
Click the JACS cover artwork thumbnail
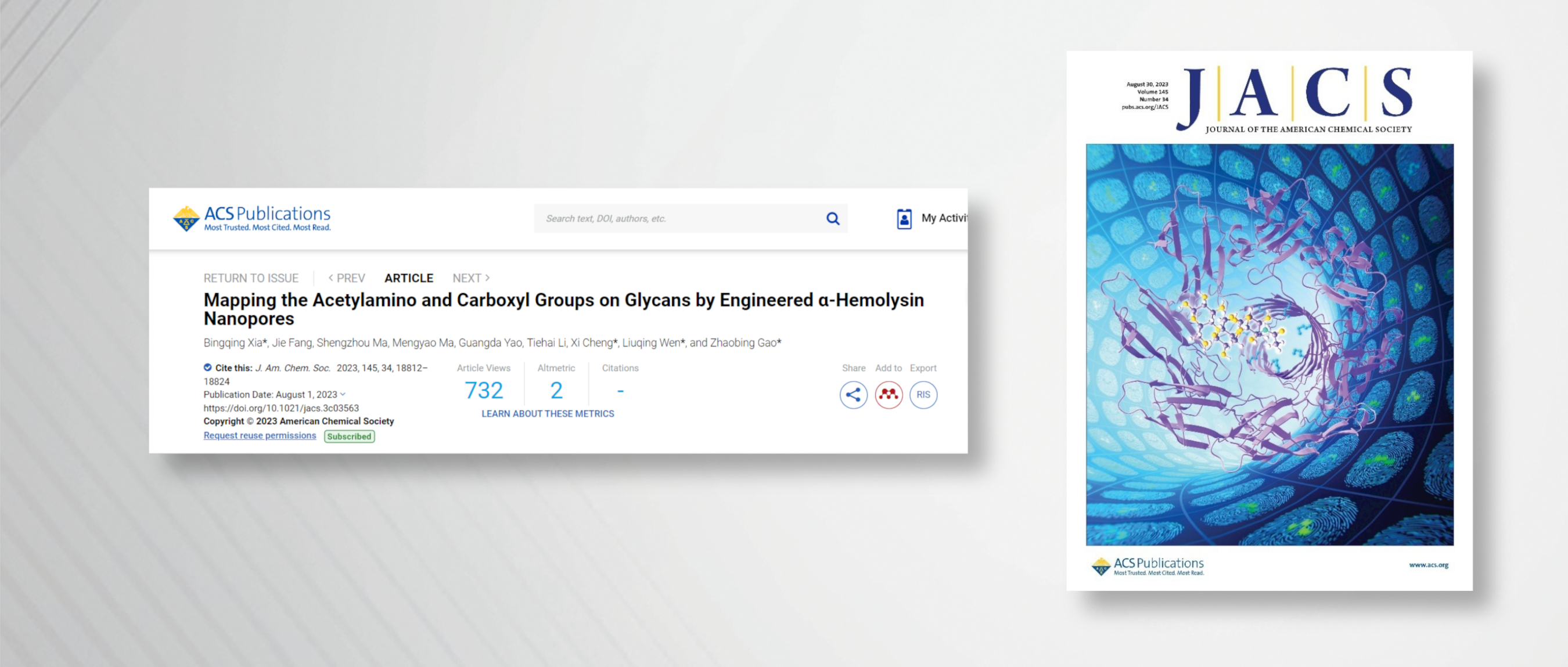click(x=1269, y=344)
